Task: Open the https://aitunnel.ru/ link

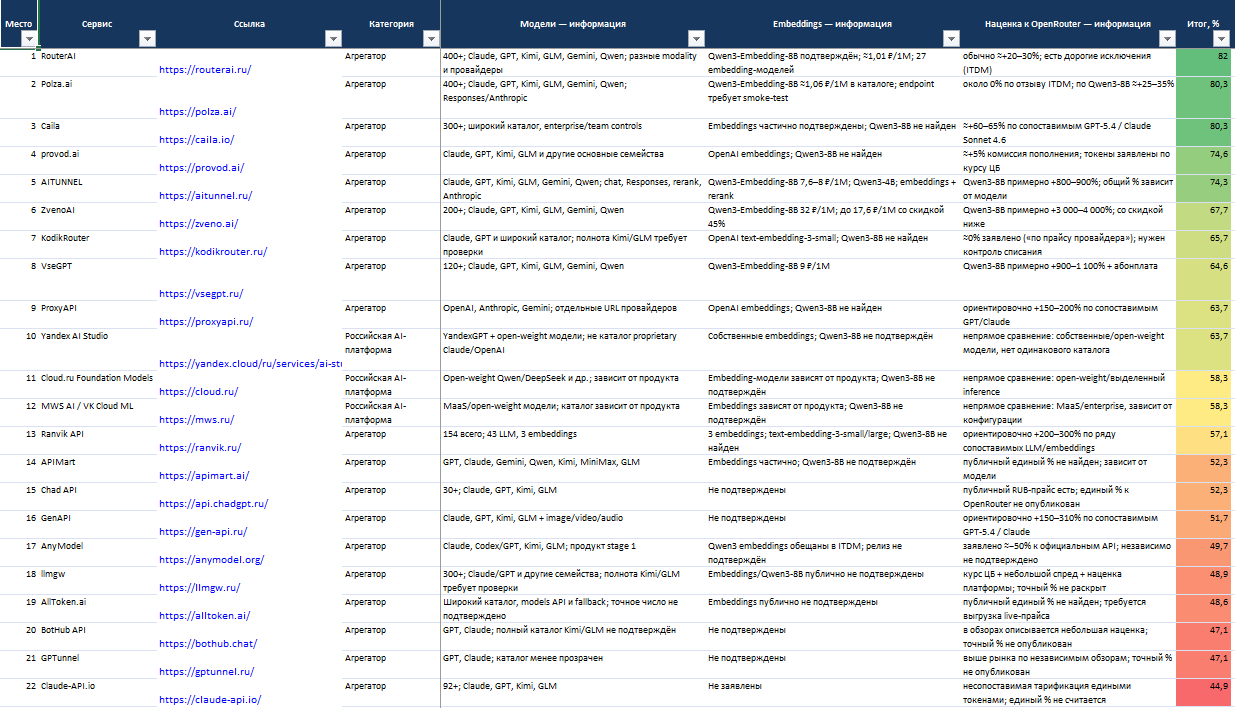Action: tap(205, 196)
